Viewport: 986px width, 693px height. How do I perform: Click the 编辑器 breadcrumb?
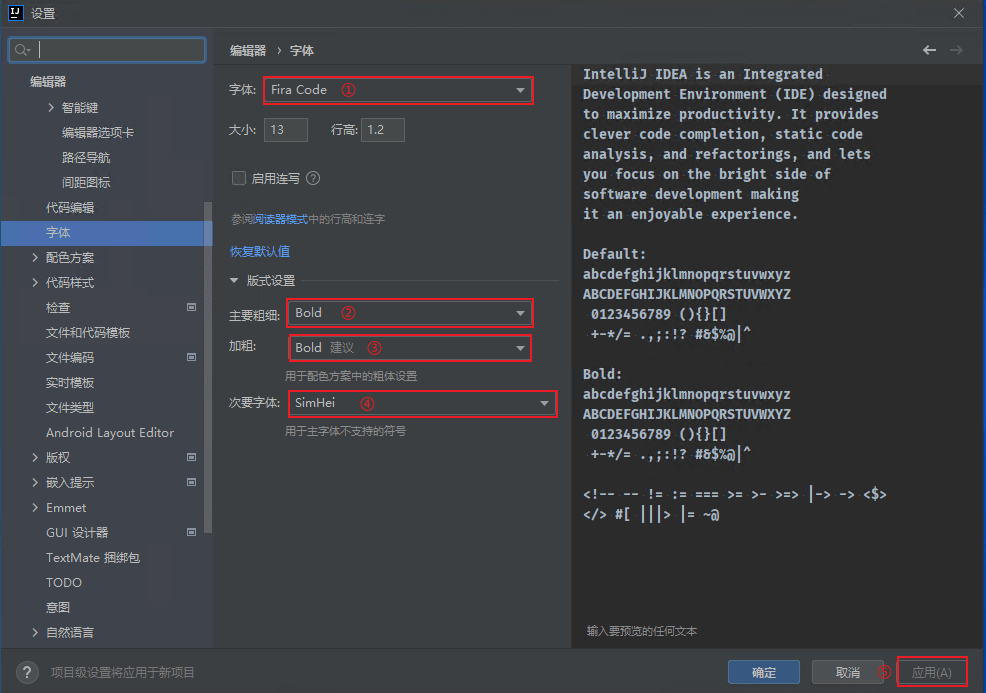248,50
